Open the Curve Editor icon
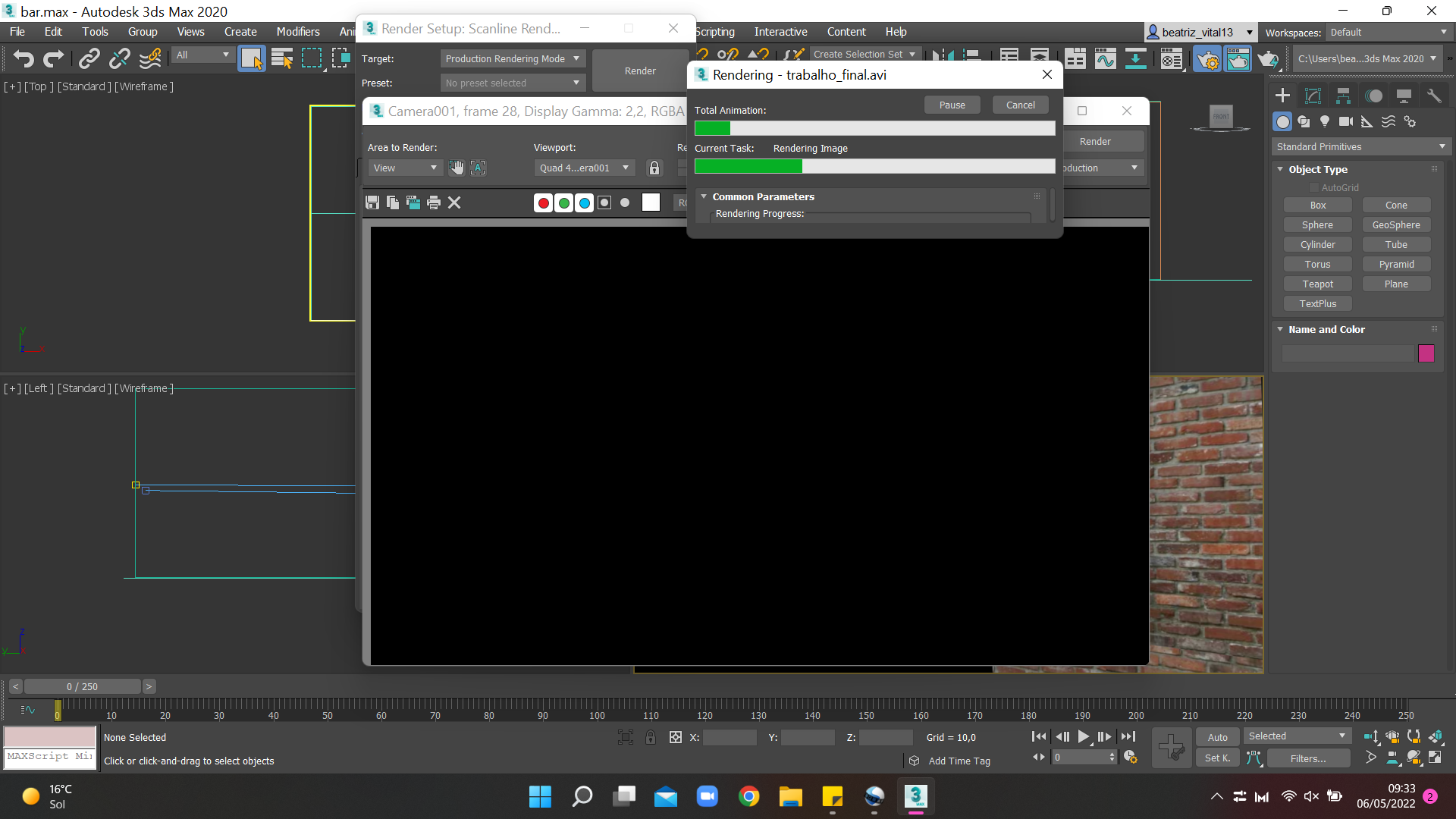Viewport: 1456px width, 819px height. coord(1106,58)
